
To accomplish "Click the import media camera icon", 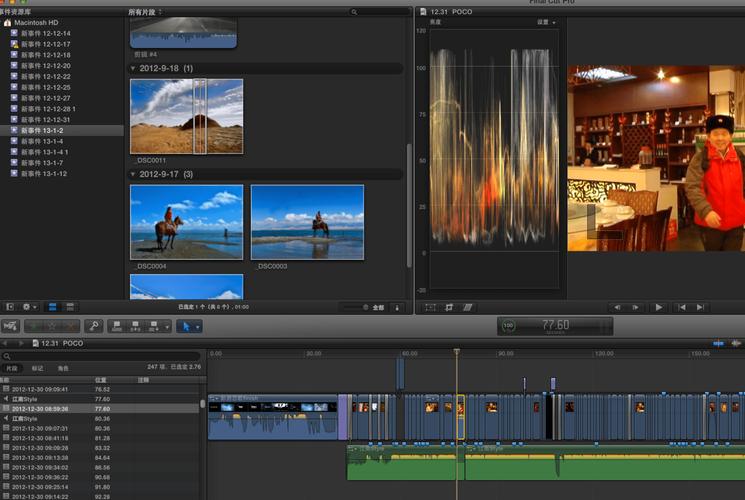I will (10, 326).
